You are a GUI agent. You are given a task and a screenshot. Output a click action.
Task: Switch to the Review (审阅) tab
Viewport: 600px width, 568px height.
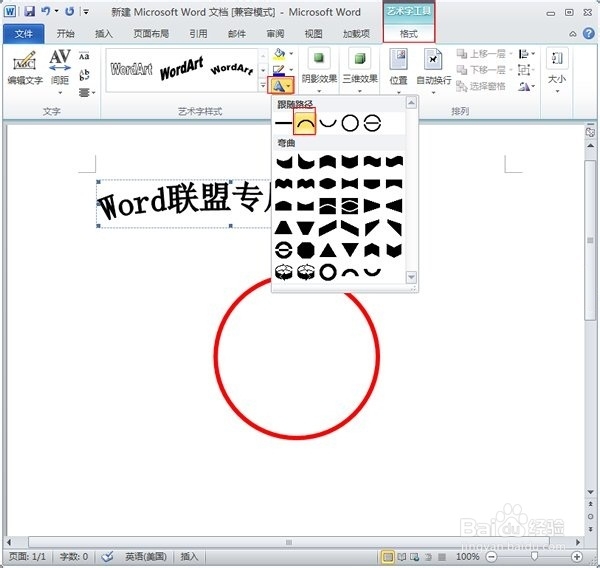tap(275, 34)
